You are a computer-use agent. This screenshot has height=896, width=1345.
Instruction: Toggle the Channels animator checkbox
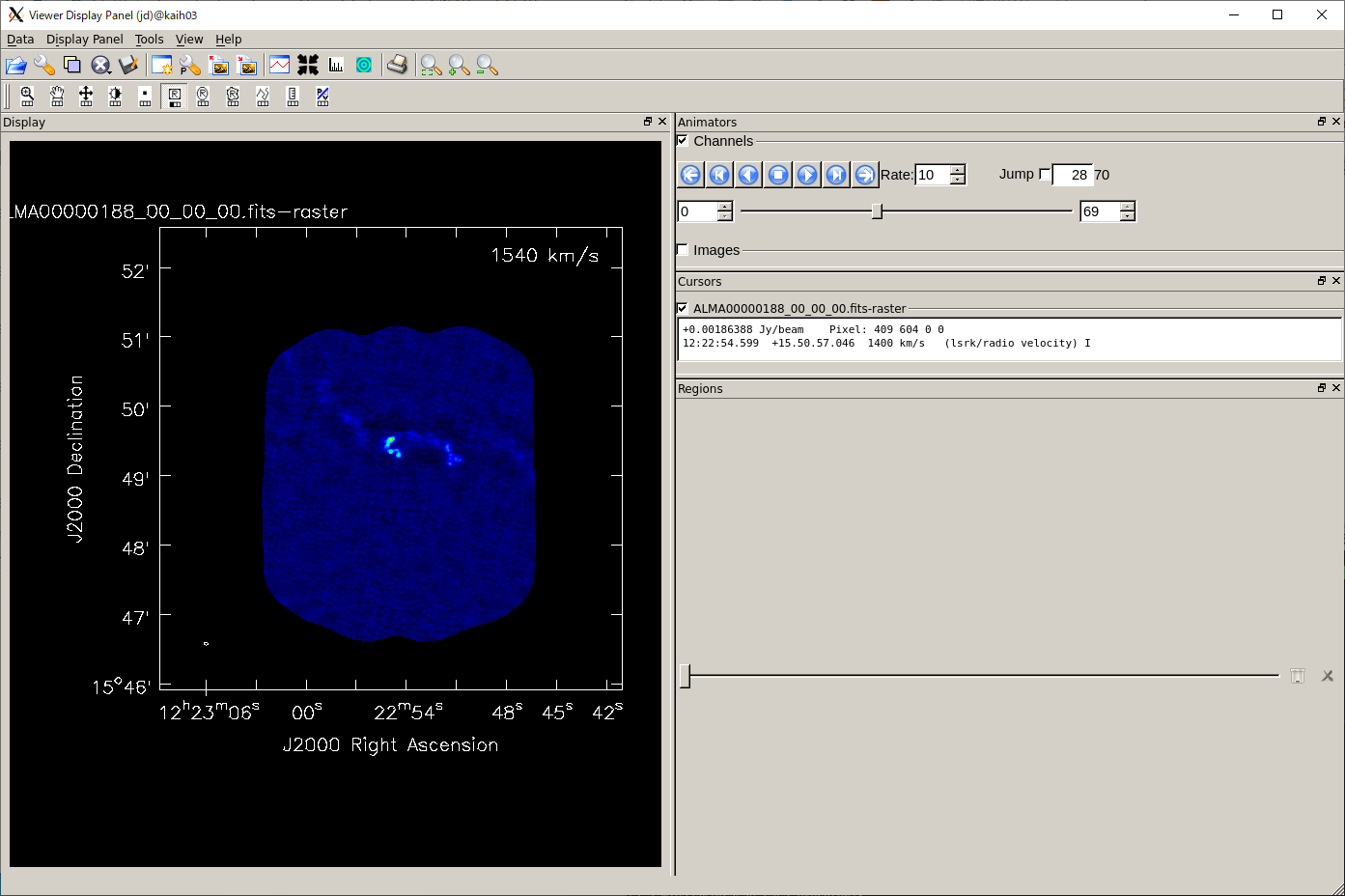coord(683,141)
